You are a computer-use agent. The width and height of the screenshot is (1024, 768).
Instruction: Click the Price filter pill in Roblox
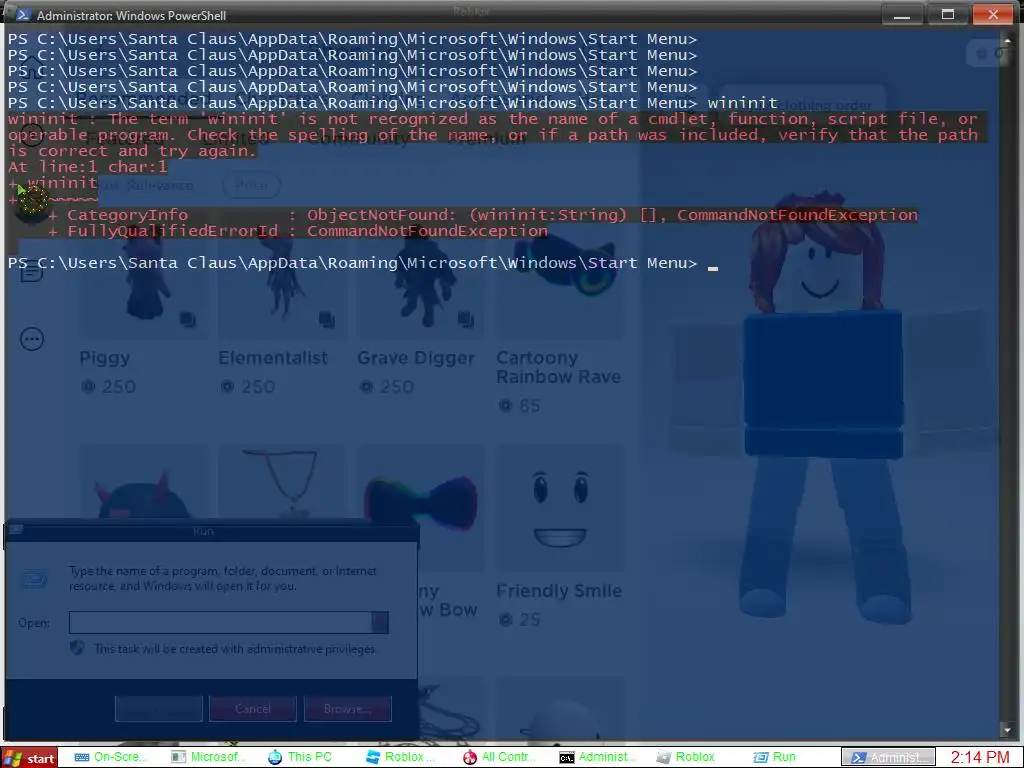pos(251,185)
